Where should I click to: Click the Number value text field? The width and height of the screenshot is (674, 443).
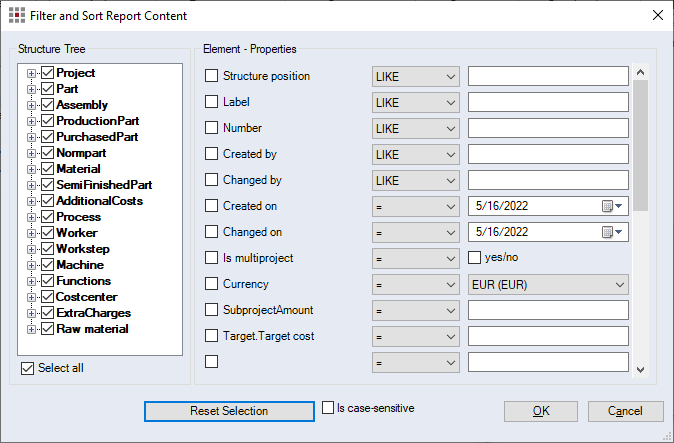coord(547,128)
